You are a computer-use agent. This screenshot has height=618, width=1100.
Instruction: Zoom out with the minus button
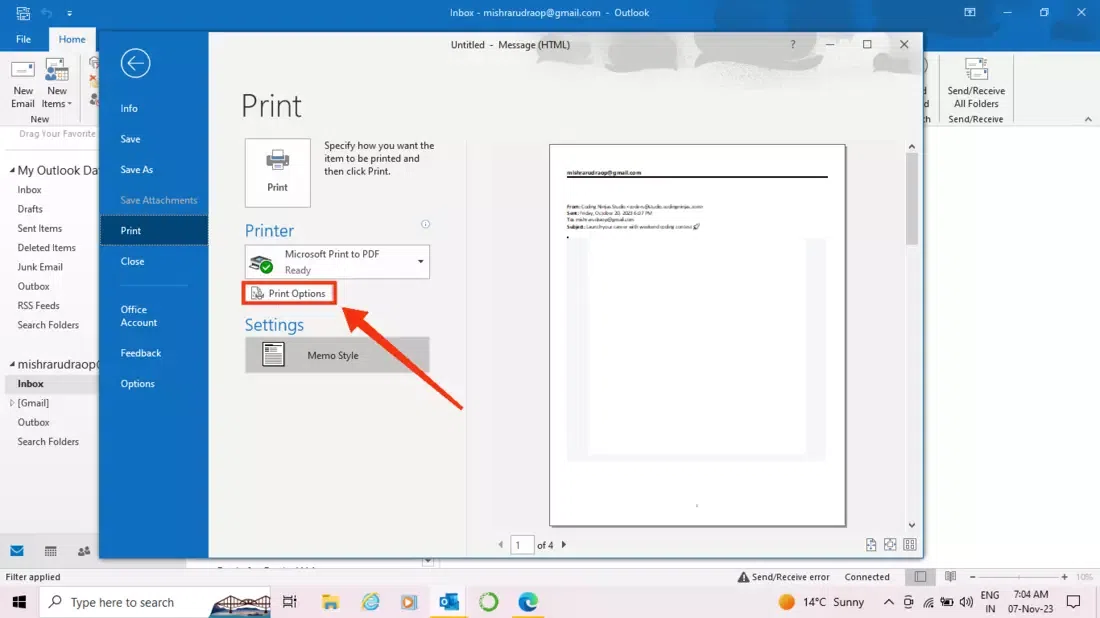972,577
